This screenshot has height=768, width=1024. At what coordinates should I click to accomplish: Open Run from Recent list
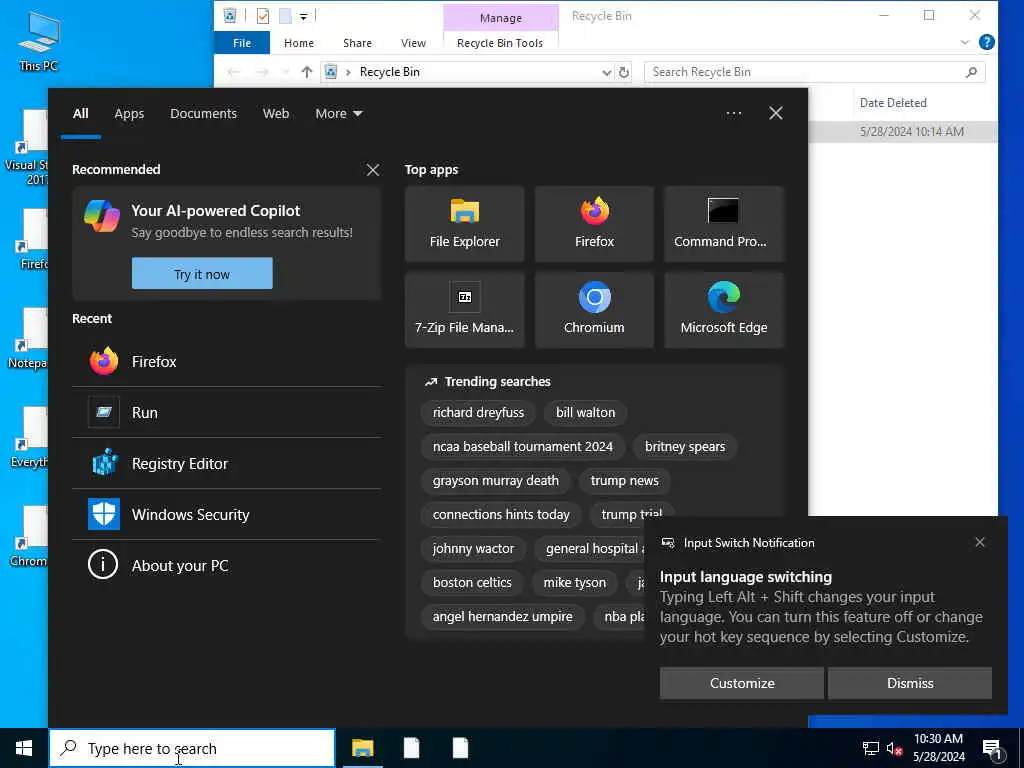227,413
